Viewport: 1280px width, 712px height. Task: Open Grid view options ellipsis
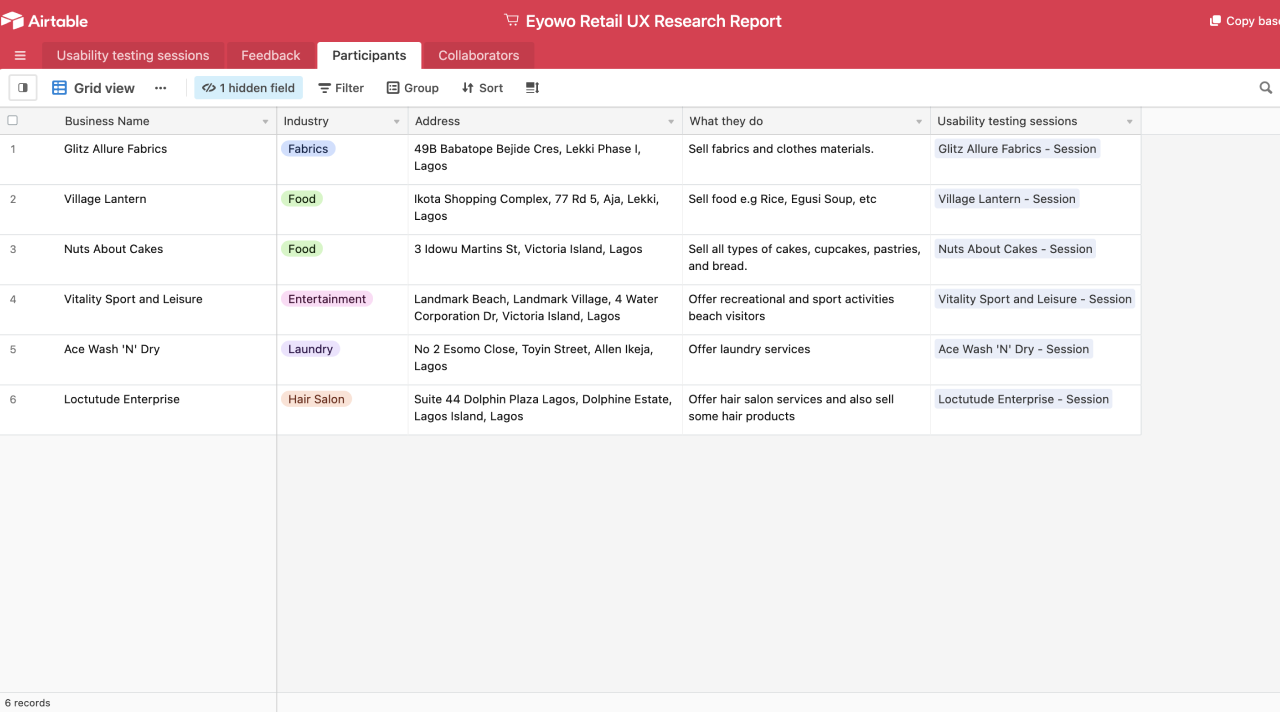tap(160, 88)
